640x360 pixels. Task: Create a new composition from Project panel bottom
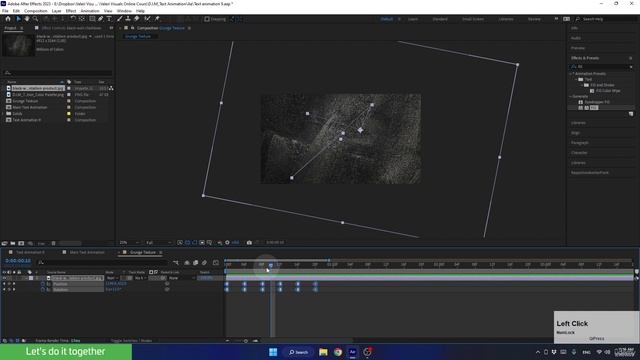(21, 243)
